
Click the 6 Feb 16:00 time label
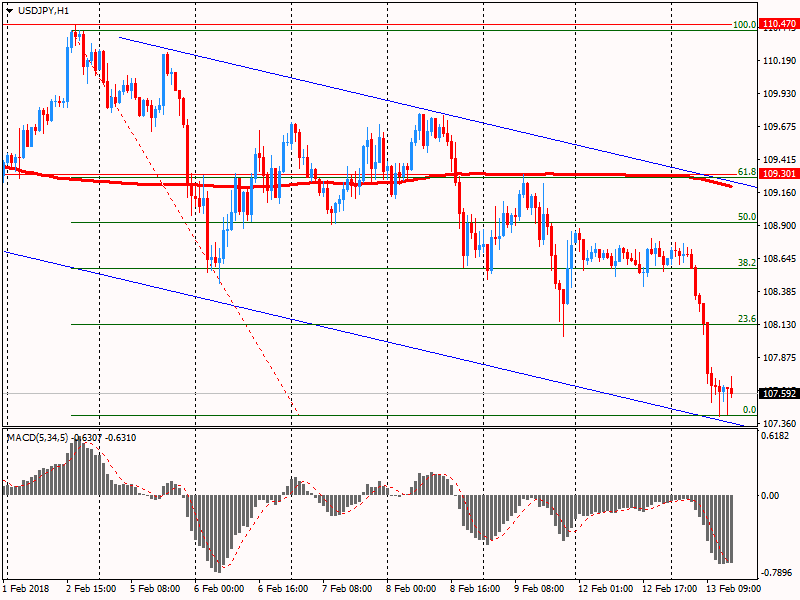[283, 588]
